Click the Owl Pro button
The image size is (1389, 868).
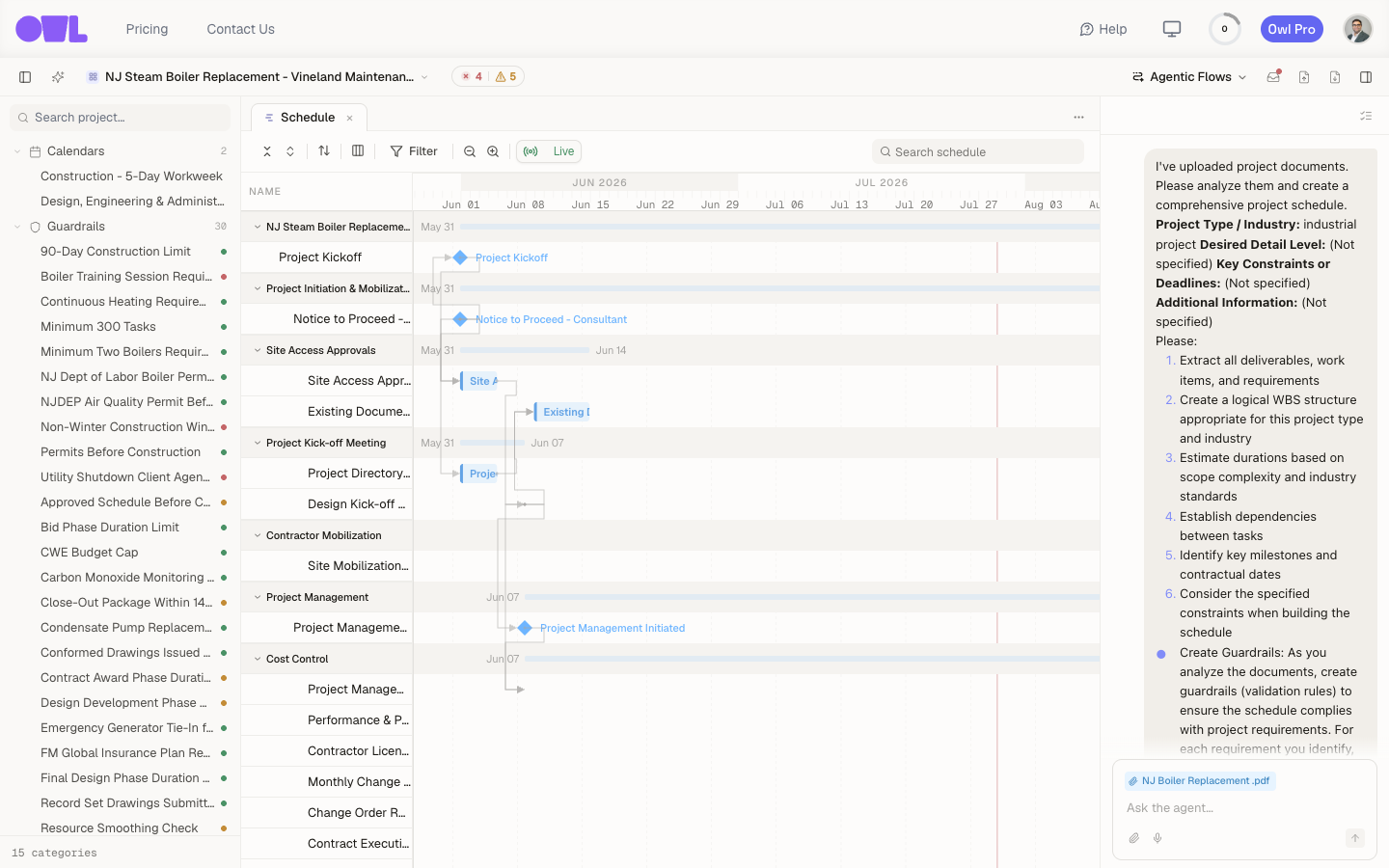pos(1292,29)
